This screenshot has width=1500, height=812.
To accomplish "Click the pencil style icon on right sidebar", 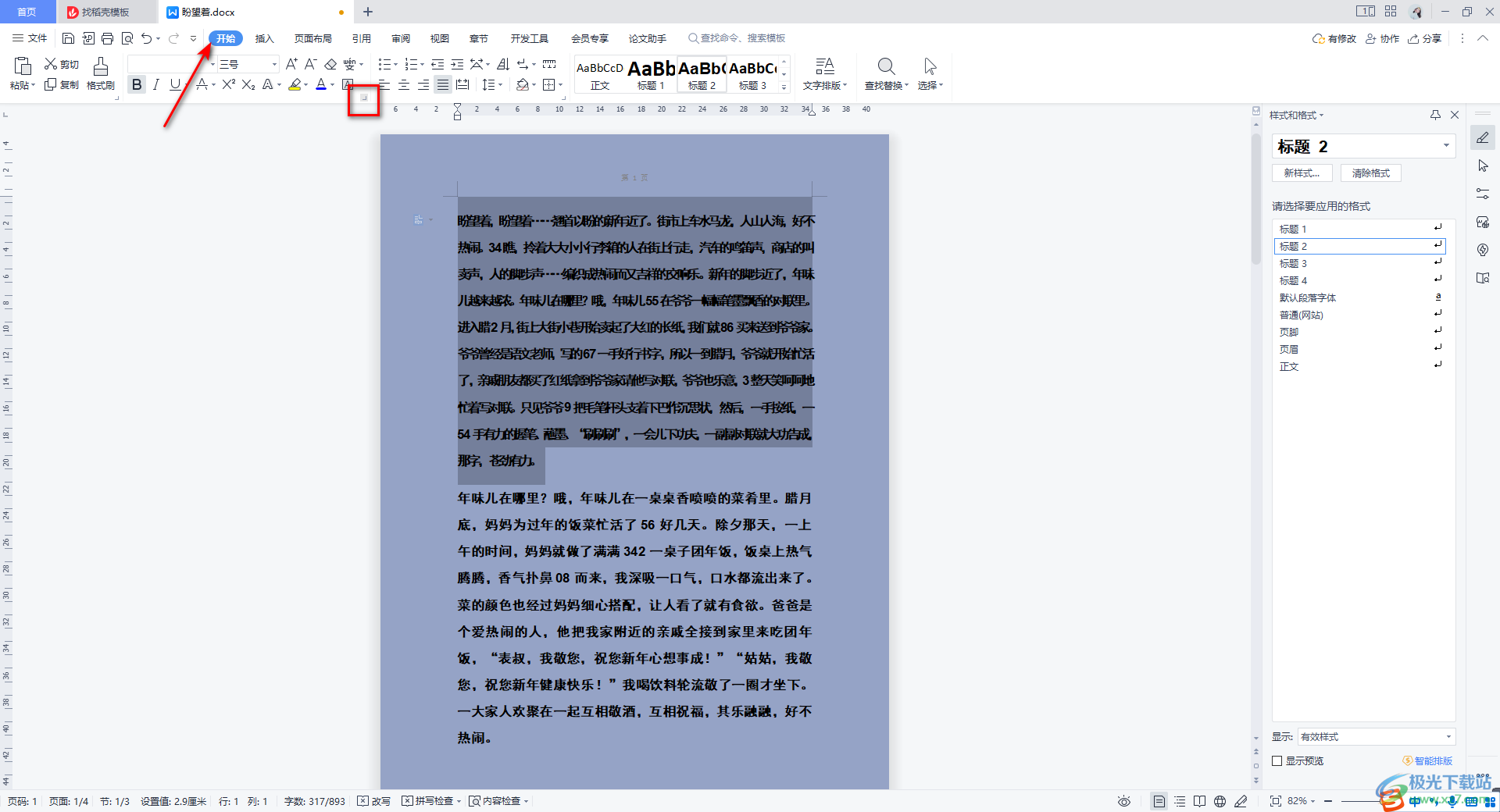I will click(x=1483, y=138).
